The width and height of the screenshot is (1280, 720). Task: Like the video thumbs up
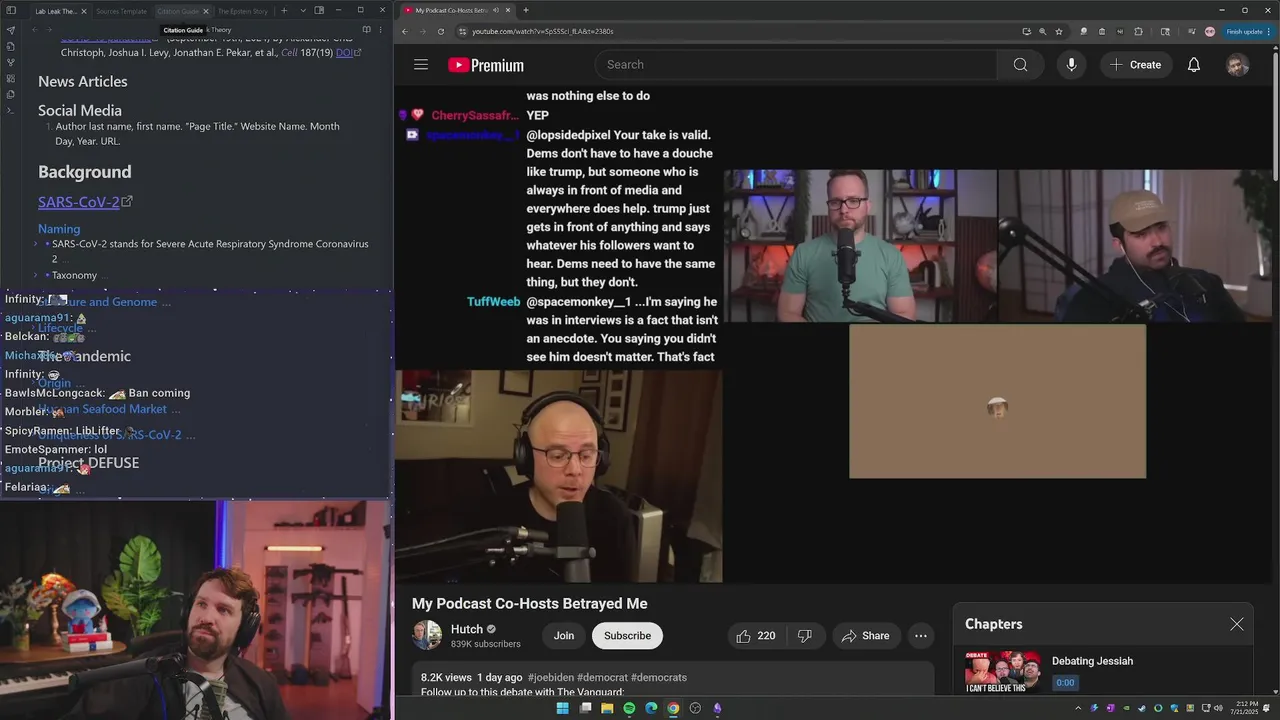(756, 636)
